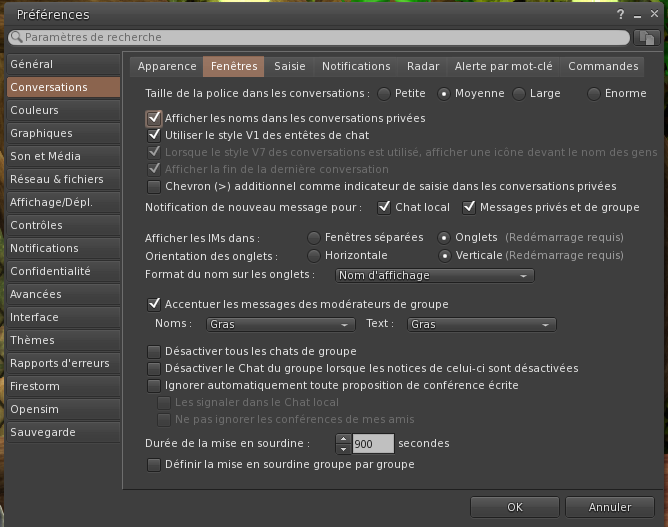Open the 'Format du nom sur les onglets' dropdown
668x527 pixels.
[433, 275]
